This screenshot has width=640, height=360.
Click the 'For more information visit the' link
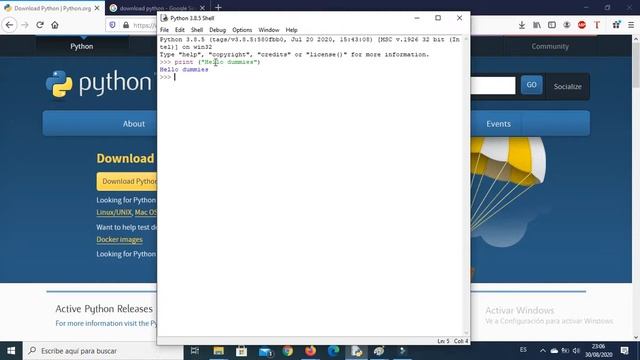(106, 323)
